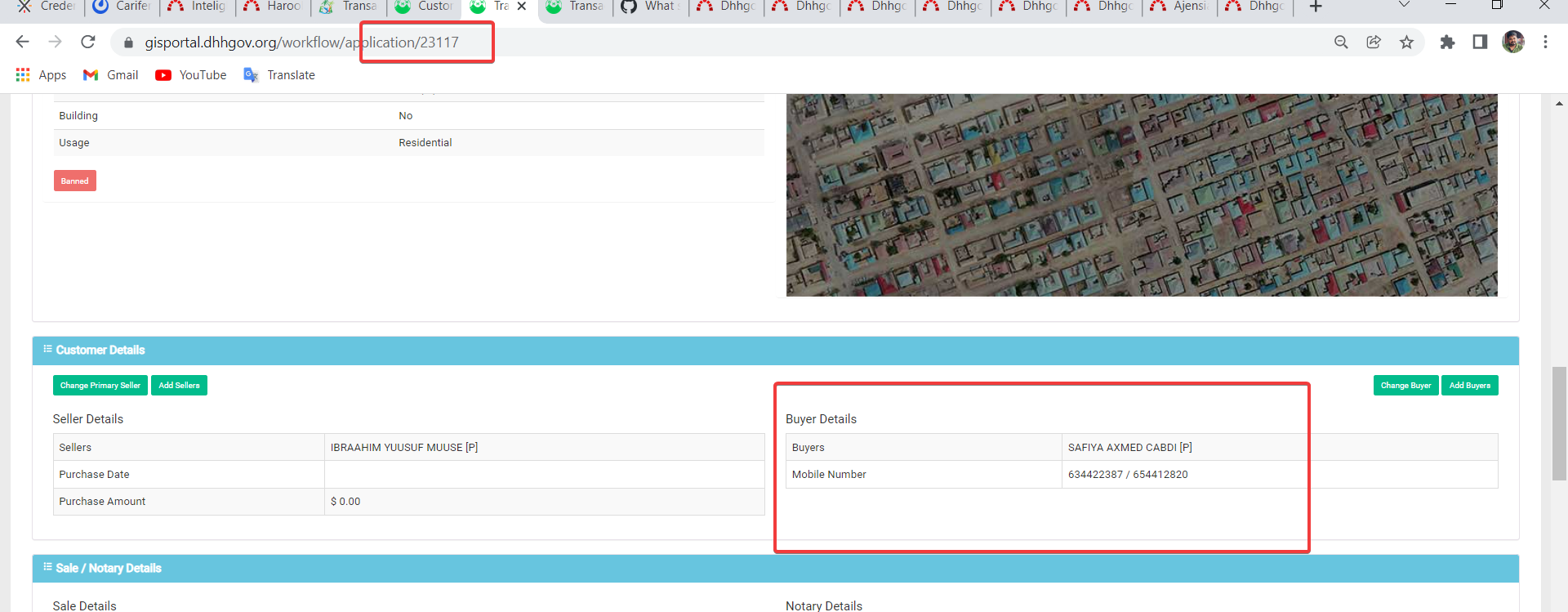Click the aerial map image of the parcel

[x=1142, y=194]
